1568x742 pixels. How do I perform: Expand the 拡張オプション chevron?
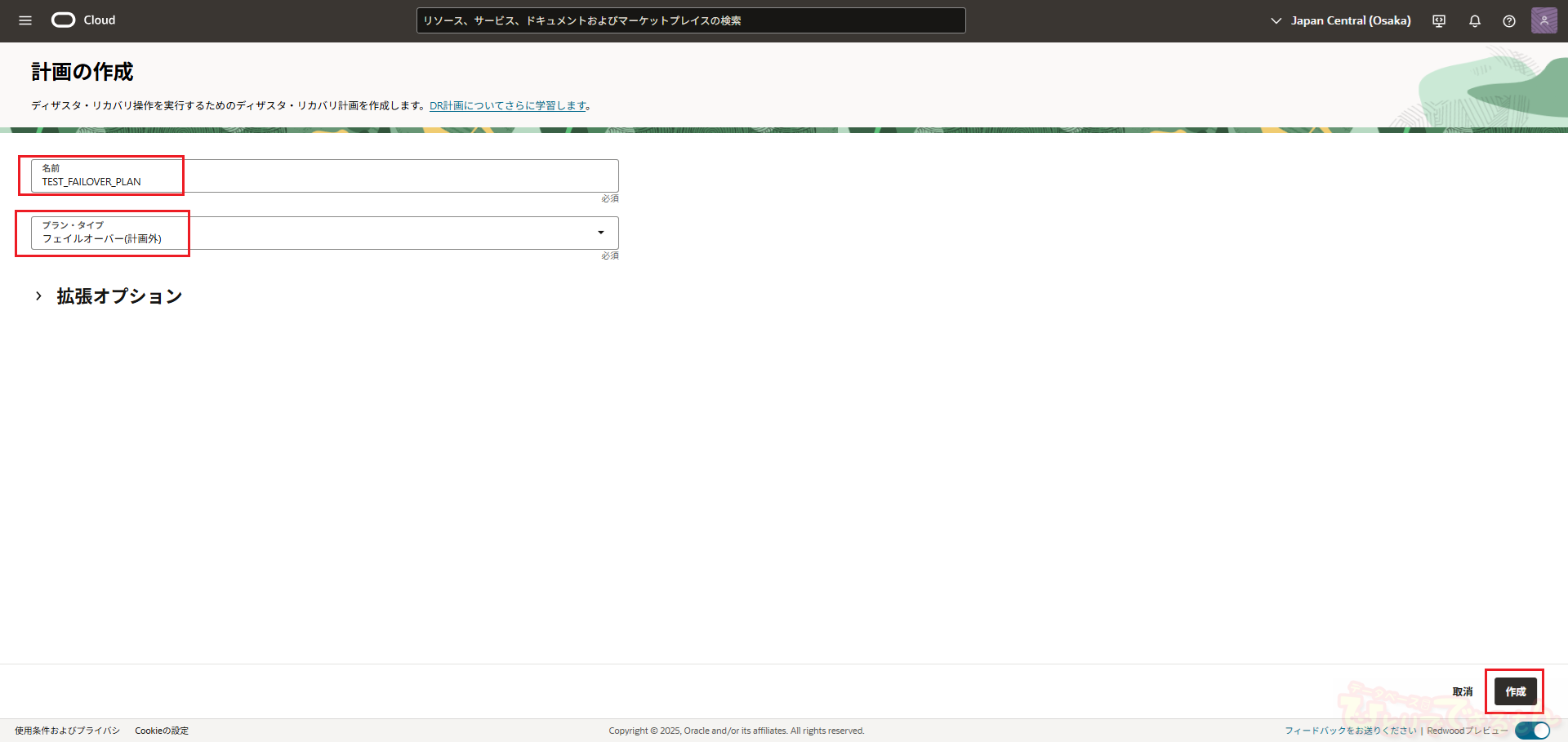pos(38,296)
